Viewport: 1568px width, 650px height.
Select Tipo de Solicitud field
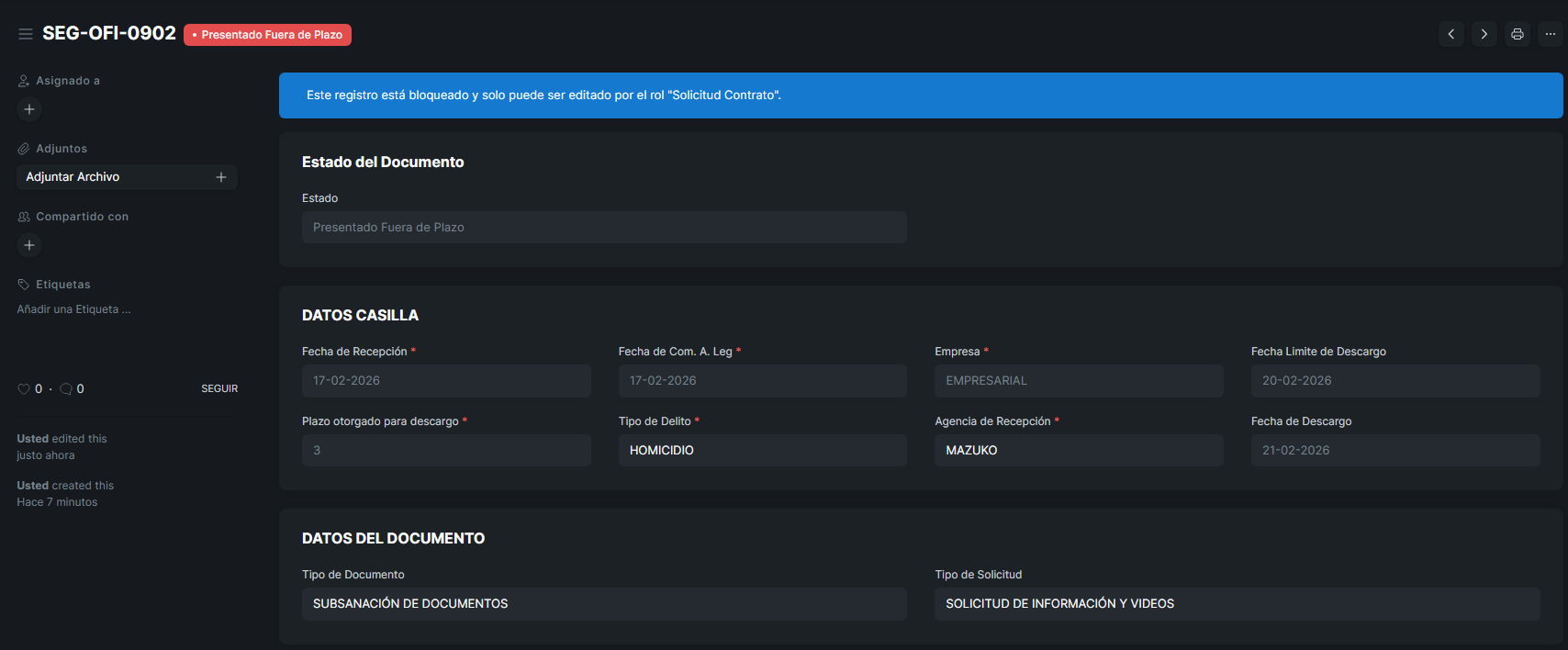[1236, 603]
